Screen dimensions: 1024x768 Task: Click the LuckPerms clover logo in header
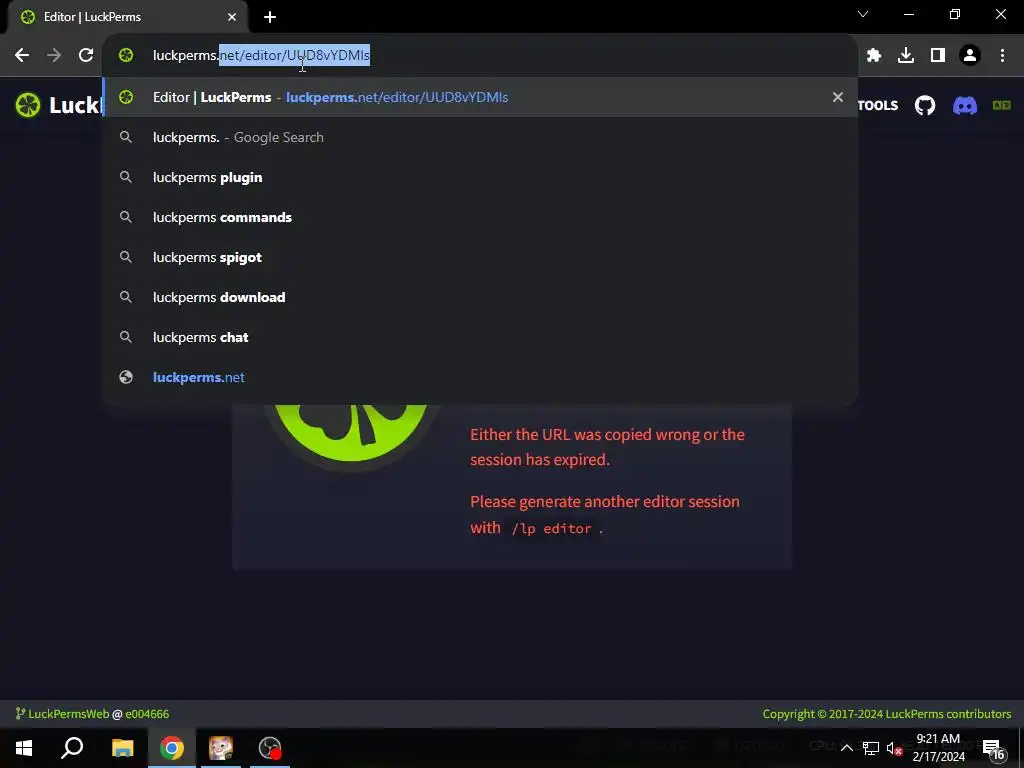click(28, 105)
